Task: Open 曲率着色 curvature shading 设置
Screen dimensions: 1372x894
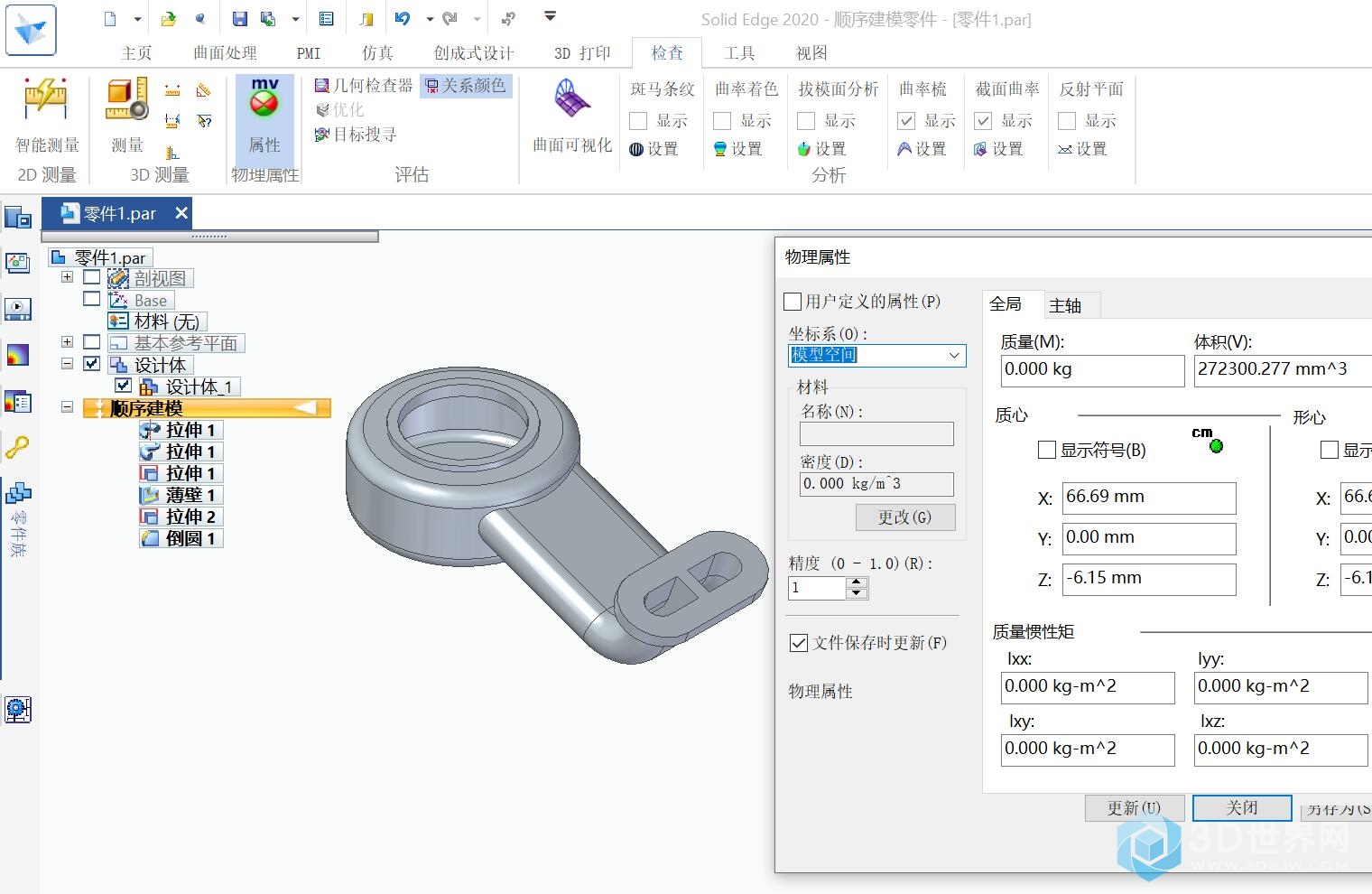Action: point(737,149)
